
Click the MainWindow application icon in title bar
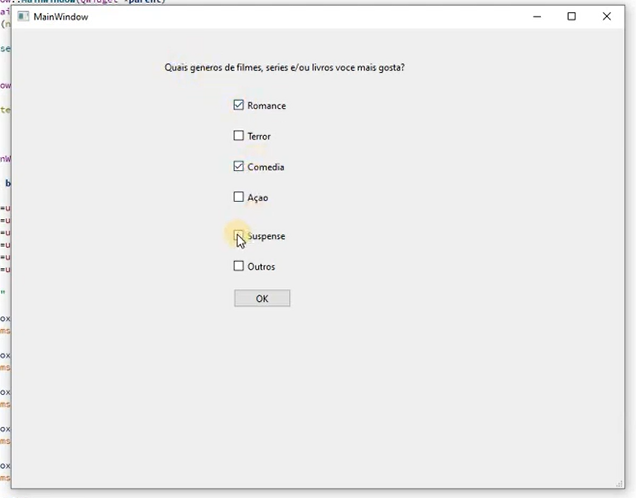coord(24,17)
